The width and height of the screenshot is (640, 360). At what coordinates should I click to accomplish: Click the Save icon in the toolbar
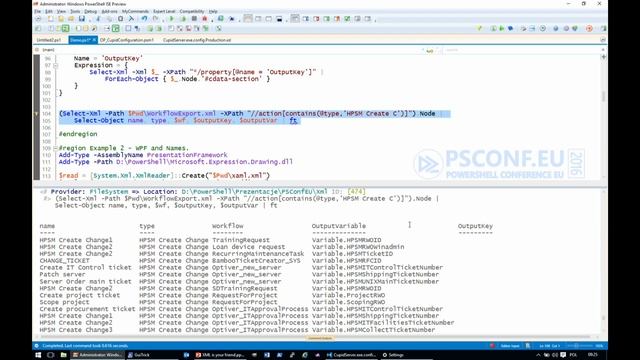point(82,19)
